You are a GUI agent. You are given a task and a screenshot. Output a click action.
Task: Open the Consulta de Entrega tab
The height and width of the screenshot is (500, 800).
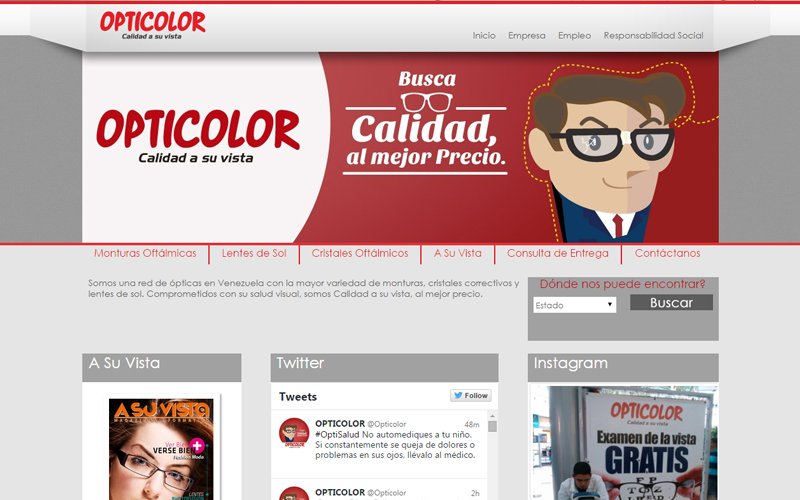558,254
